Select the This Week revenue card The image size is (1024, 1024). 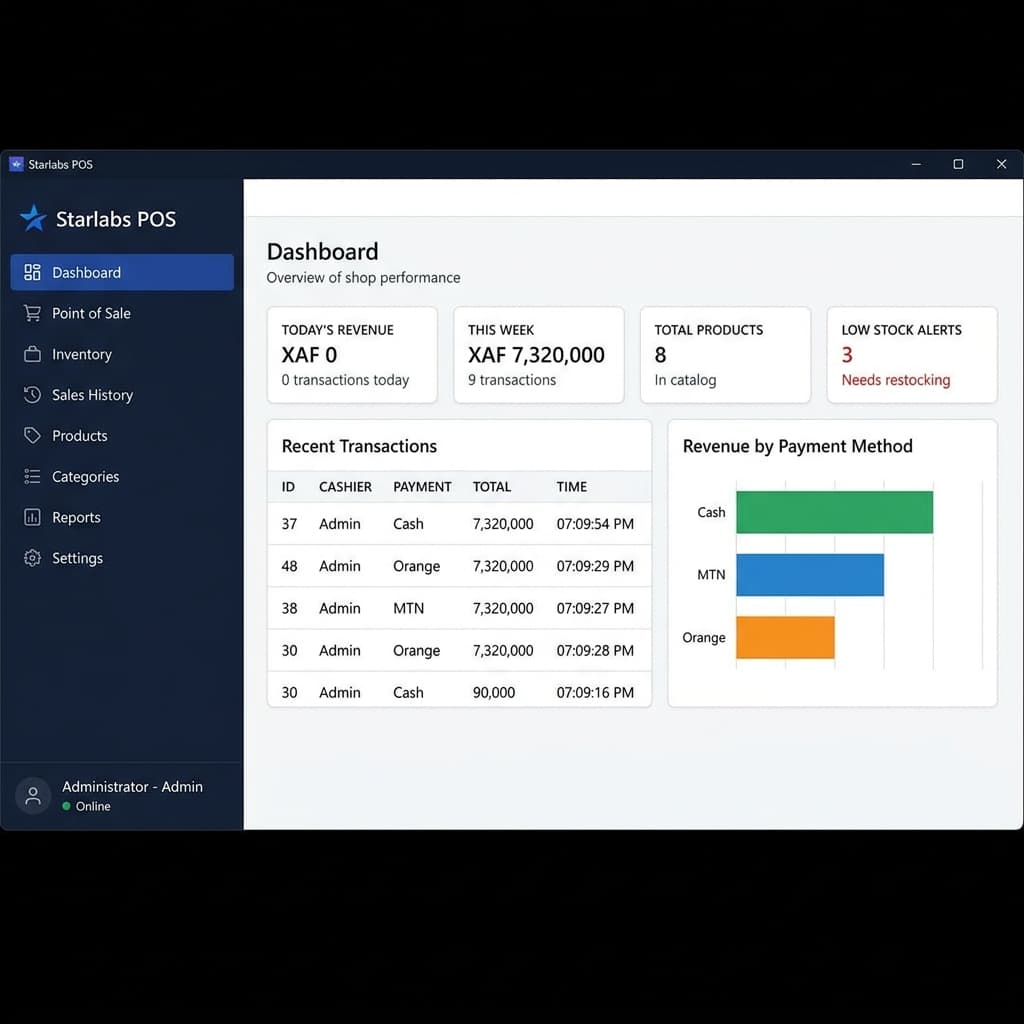point(539,355)
